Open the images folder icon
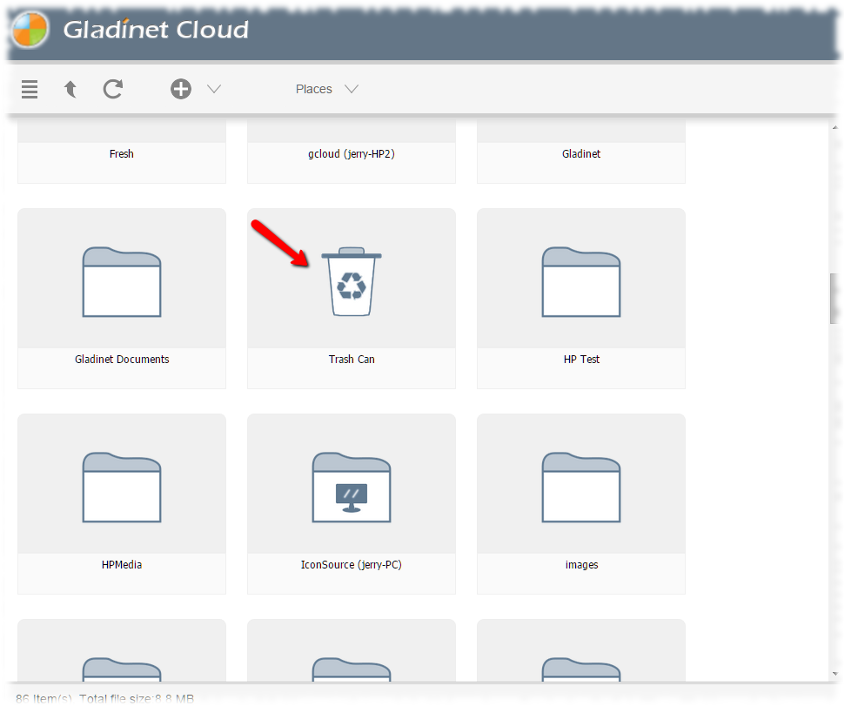844x705 pixels. tap(581, 487)
